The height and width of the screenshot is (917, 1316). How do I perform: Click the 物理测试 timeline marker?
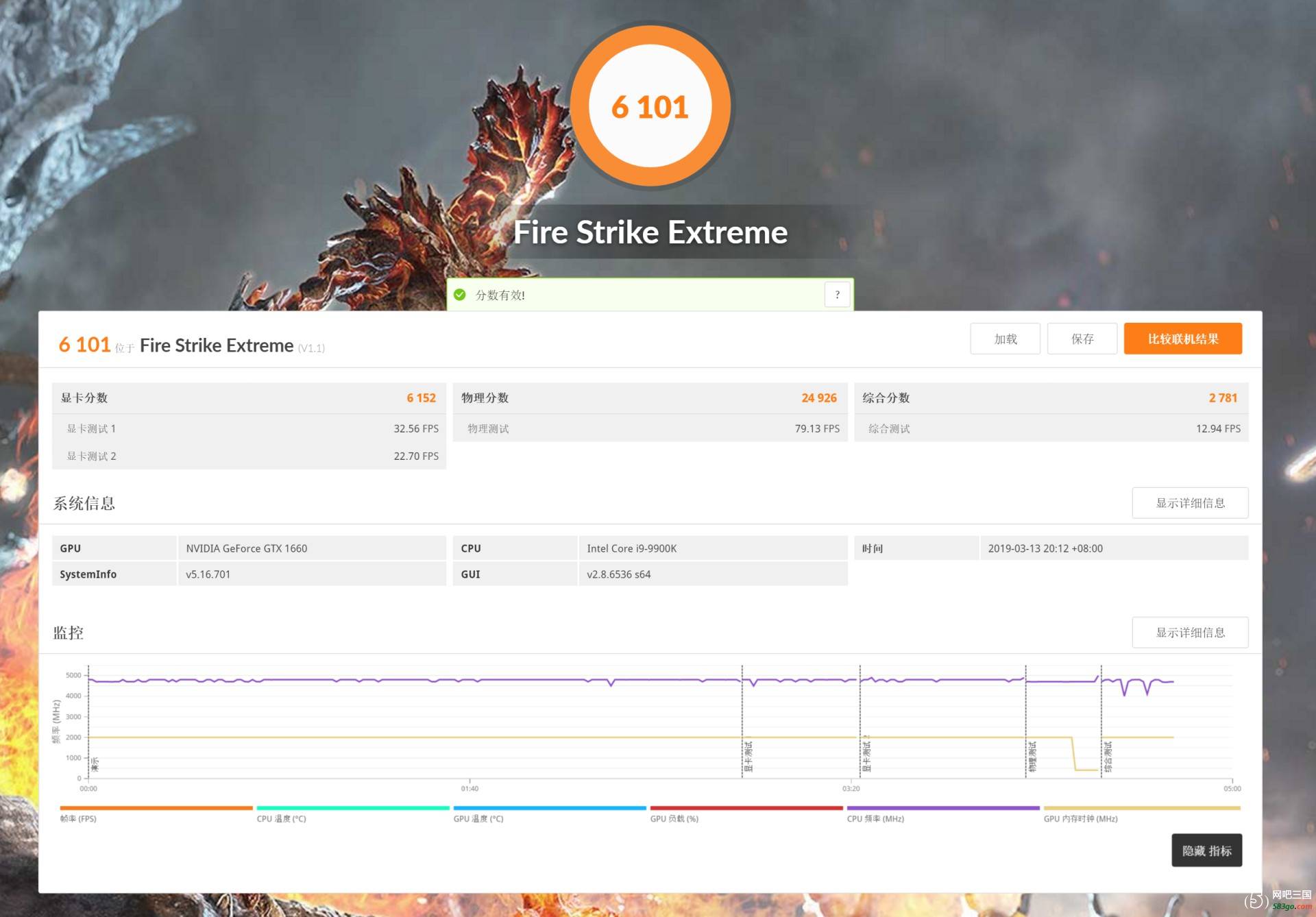1032,756
